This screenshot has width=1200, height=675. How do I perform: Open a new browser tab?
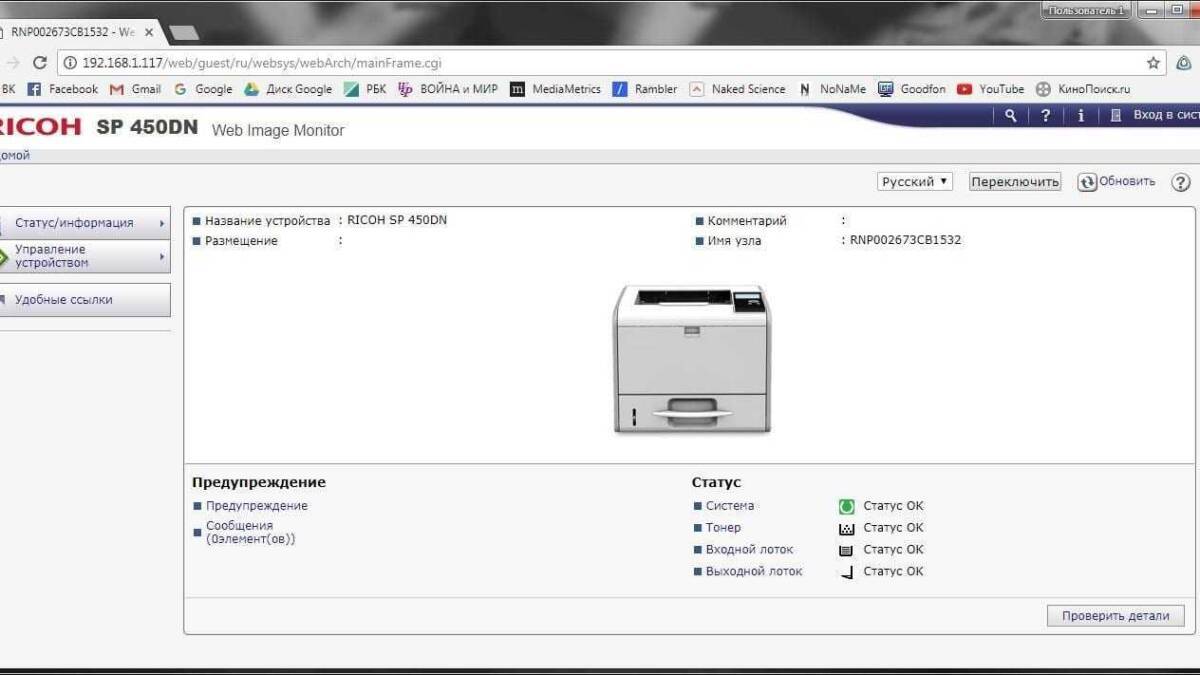[x=183, y=33]
